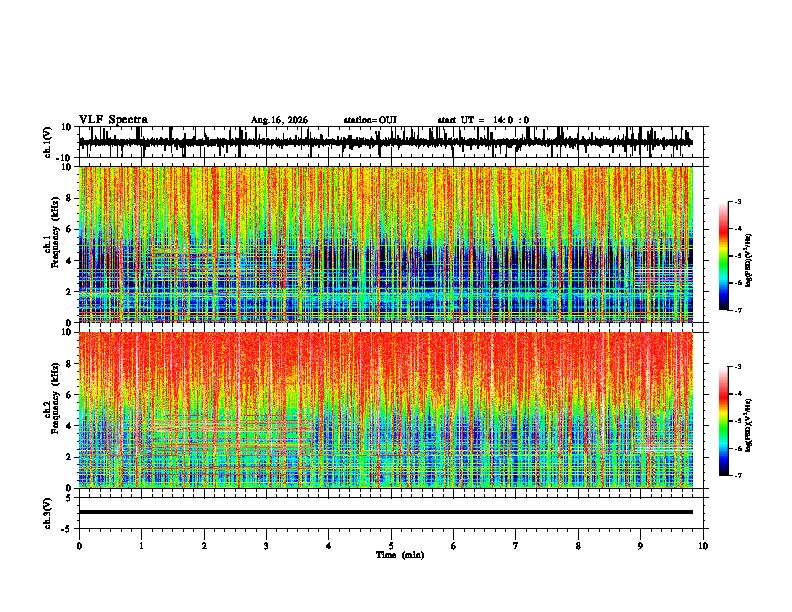Click the "start UT = 14:0 :0" text
Image resolution: width=792 pixels, height=612 pixels.
483,120
